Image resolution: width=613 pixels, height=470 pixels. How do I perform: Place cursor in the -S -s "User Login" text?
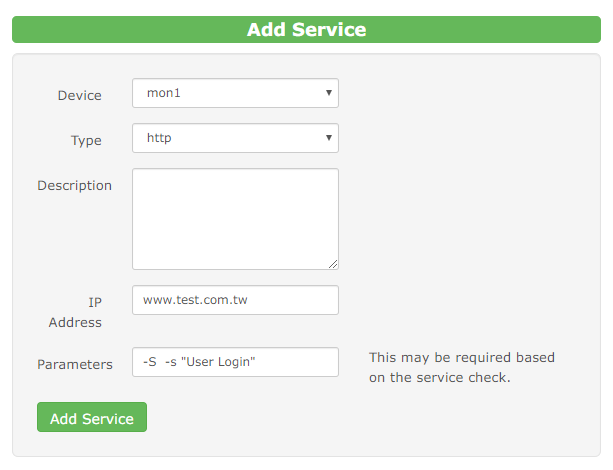pyautogui.click(x=199, y=362)
